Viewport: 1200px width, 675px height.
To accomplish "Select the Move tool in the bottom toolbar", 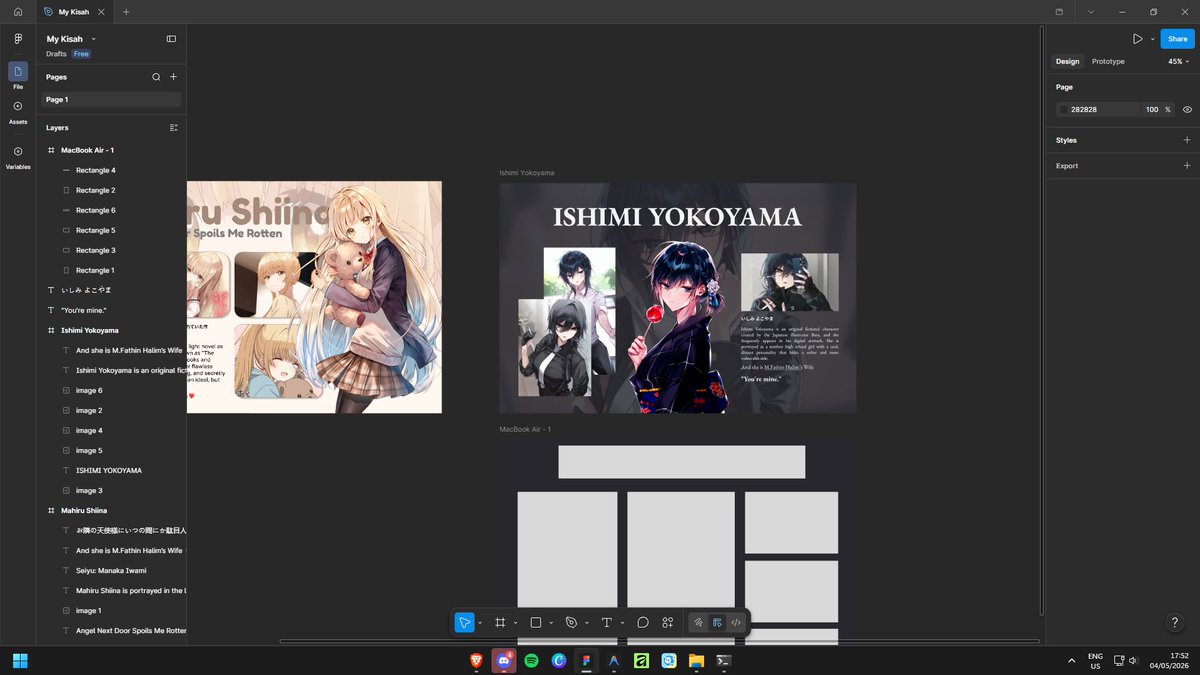I will (464, 622).
